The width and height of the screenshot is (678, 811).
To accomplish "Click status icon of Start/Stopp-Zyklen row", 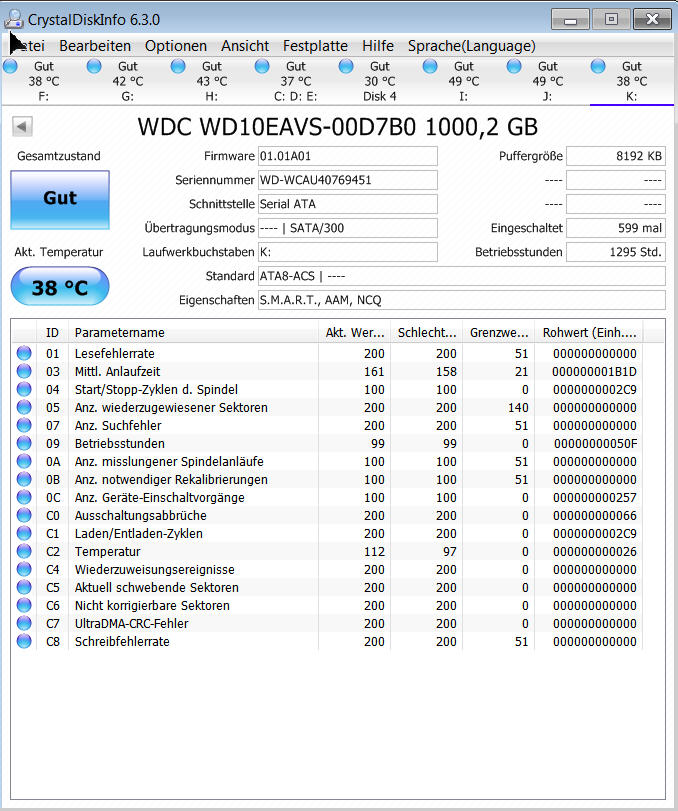I will tap(24, 389).
